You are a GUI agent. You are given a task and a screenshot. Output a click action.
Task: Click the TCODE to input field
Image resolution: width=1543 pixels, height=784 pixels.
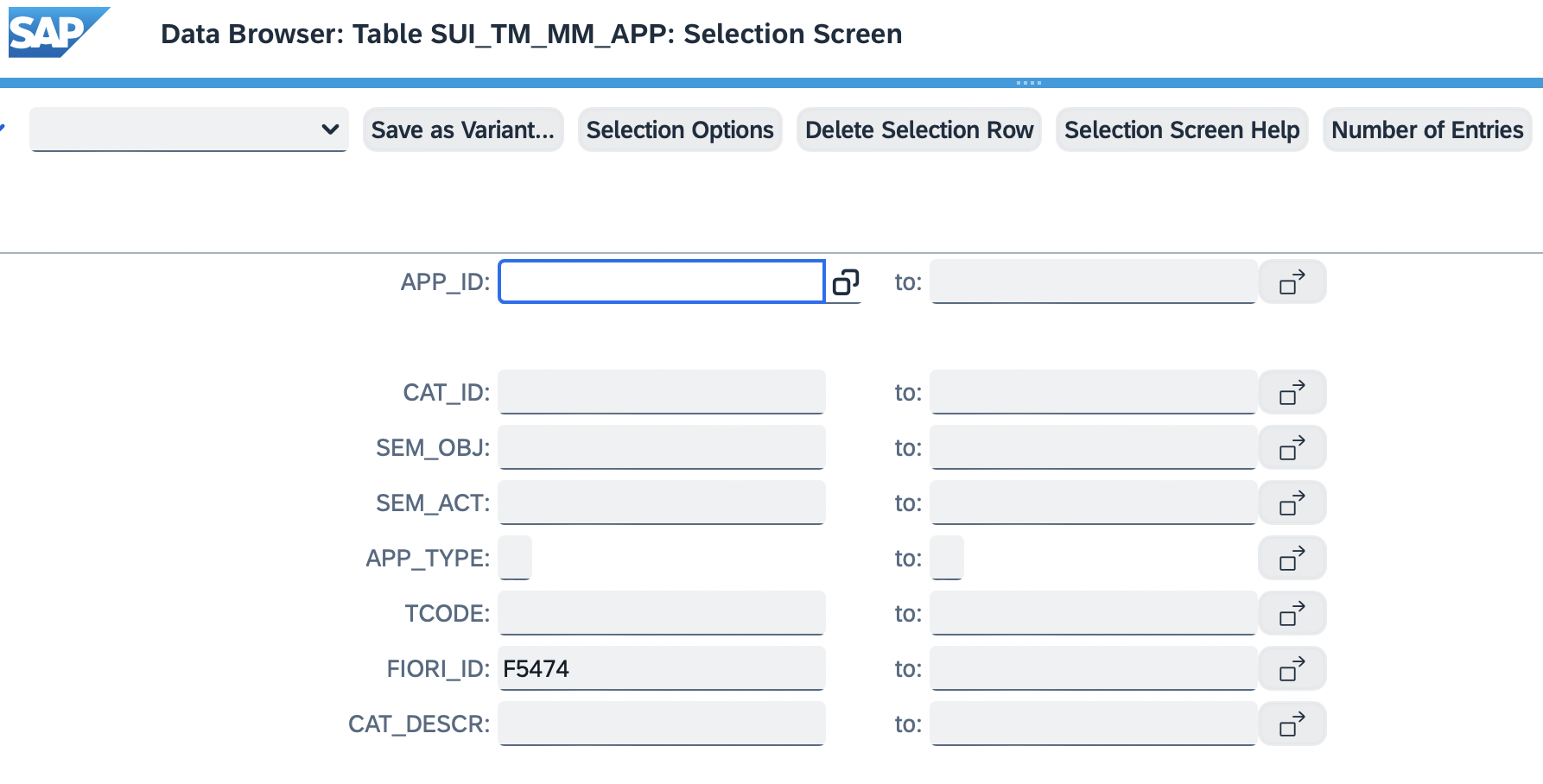point(1094,614)
